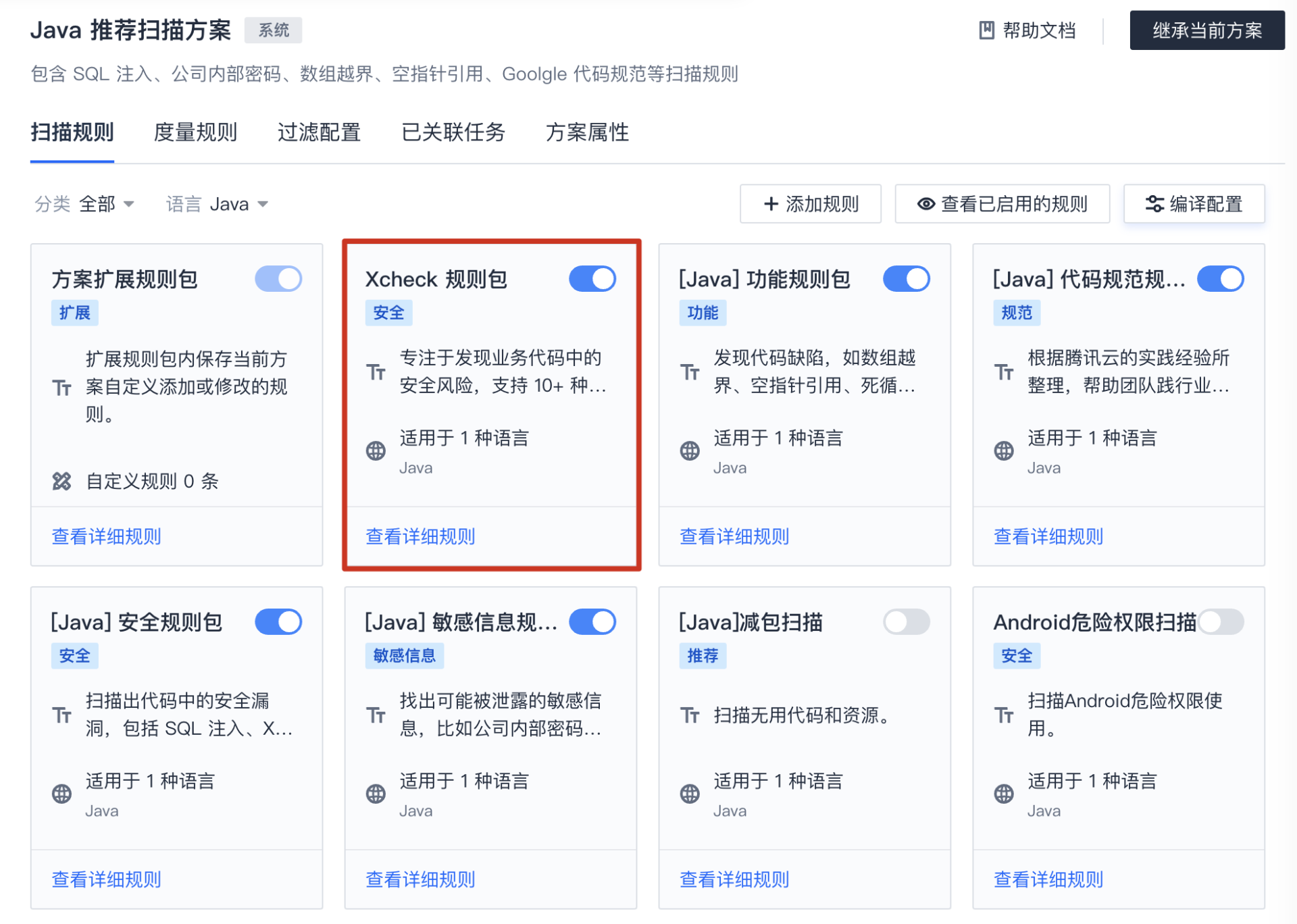Click globe icon in Xcheck 规则包 card
The height and width of the screenshot is (924, 1297).
(376, 451)
